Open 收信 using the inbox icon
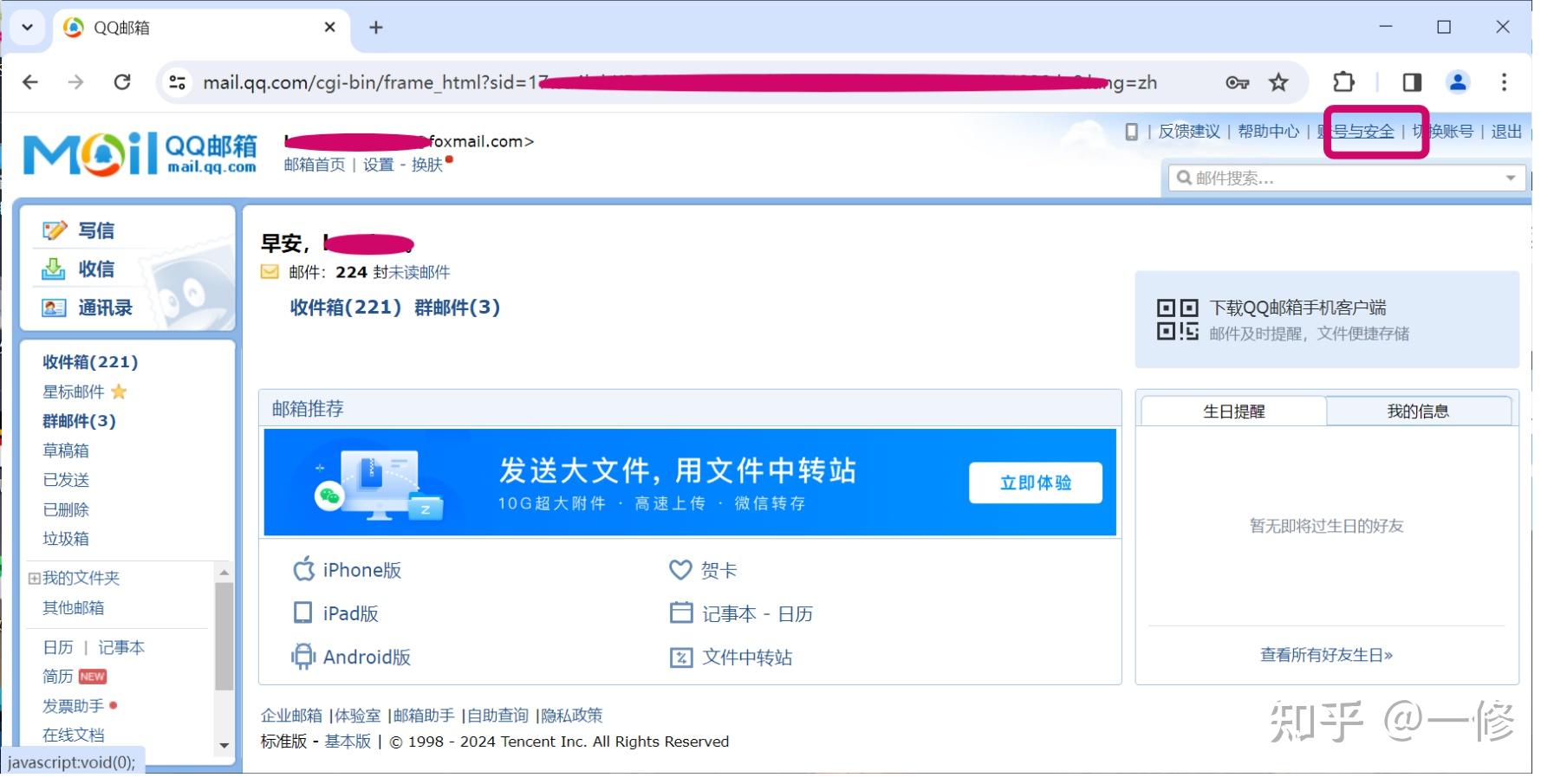1554x784 pixels. pyautogui.click(x=55, y=269)
